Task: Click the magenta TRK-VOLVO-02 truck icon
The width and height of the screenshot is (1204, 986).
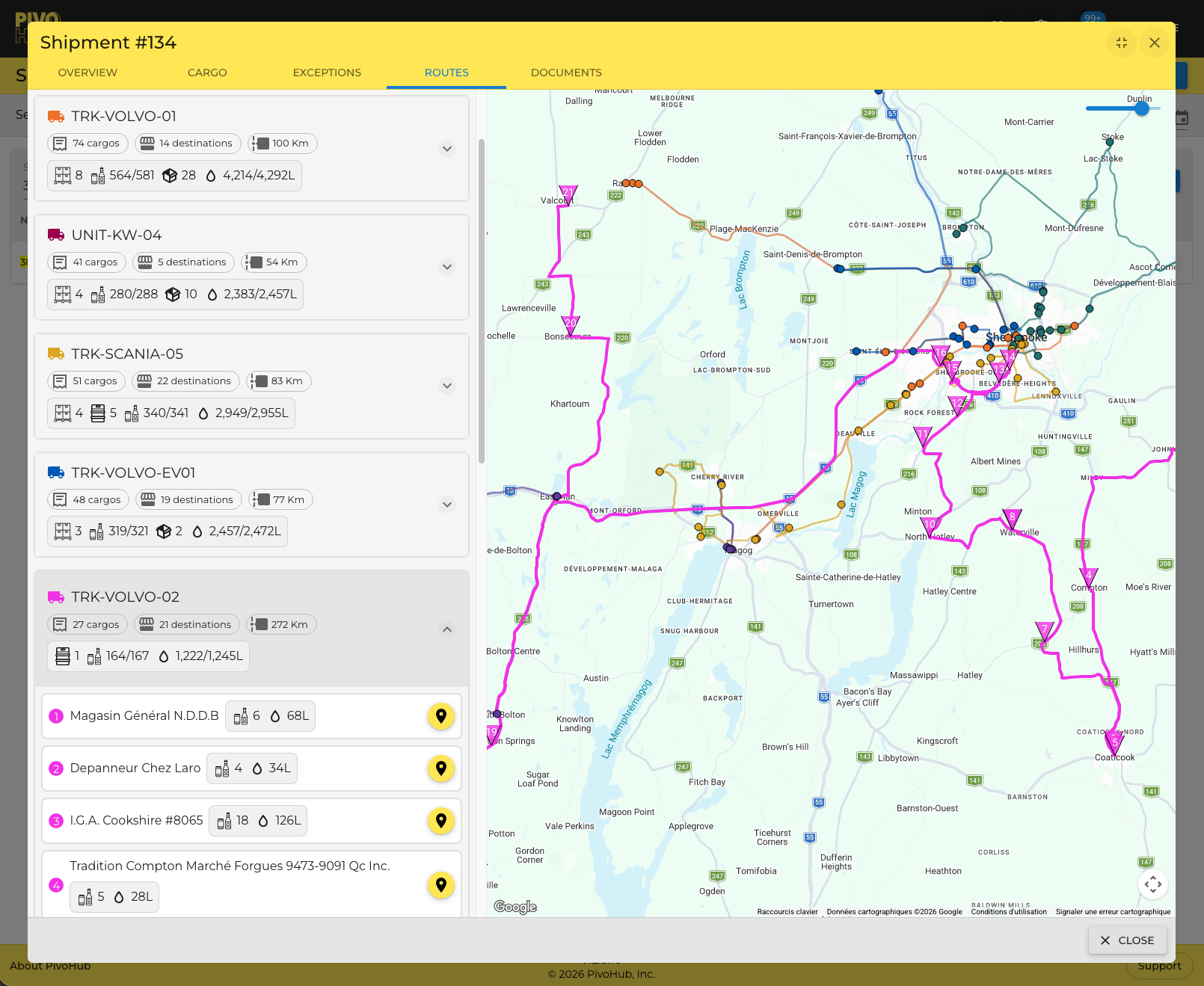Action: [56, 597]
